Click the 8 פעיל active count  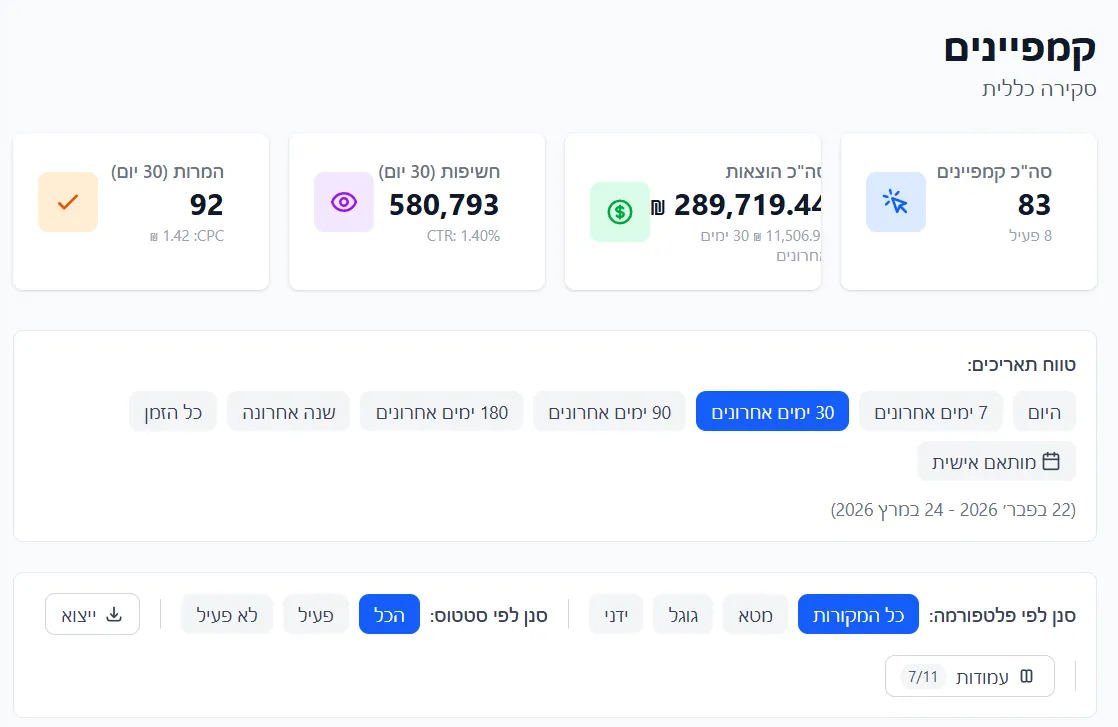(x=1030, y=236)
